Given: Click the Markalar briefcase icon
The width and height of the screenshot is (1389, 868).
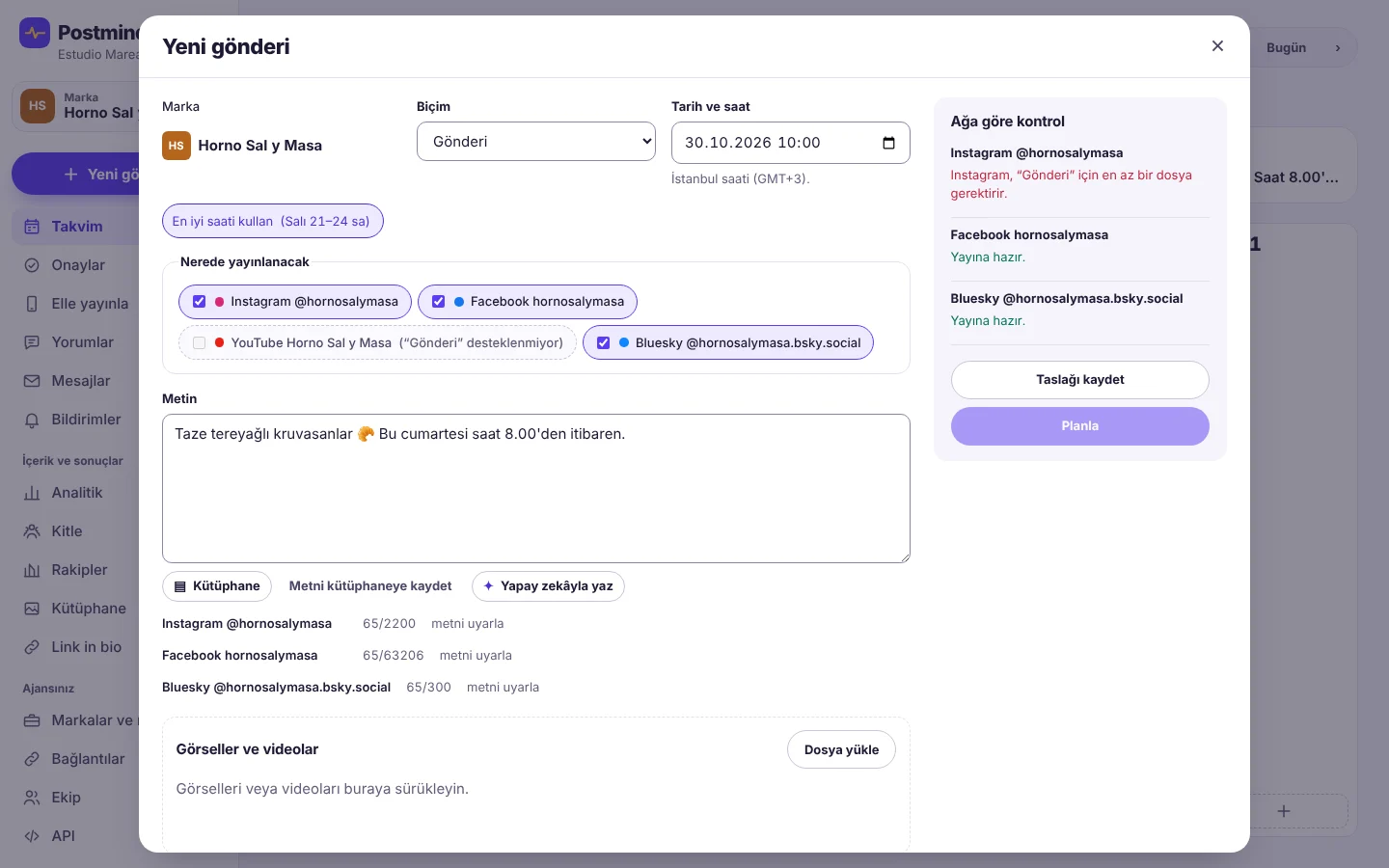Looking at the screenshot, I should point(32,720).
